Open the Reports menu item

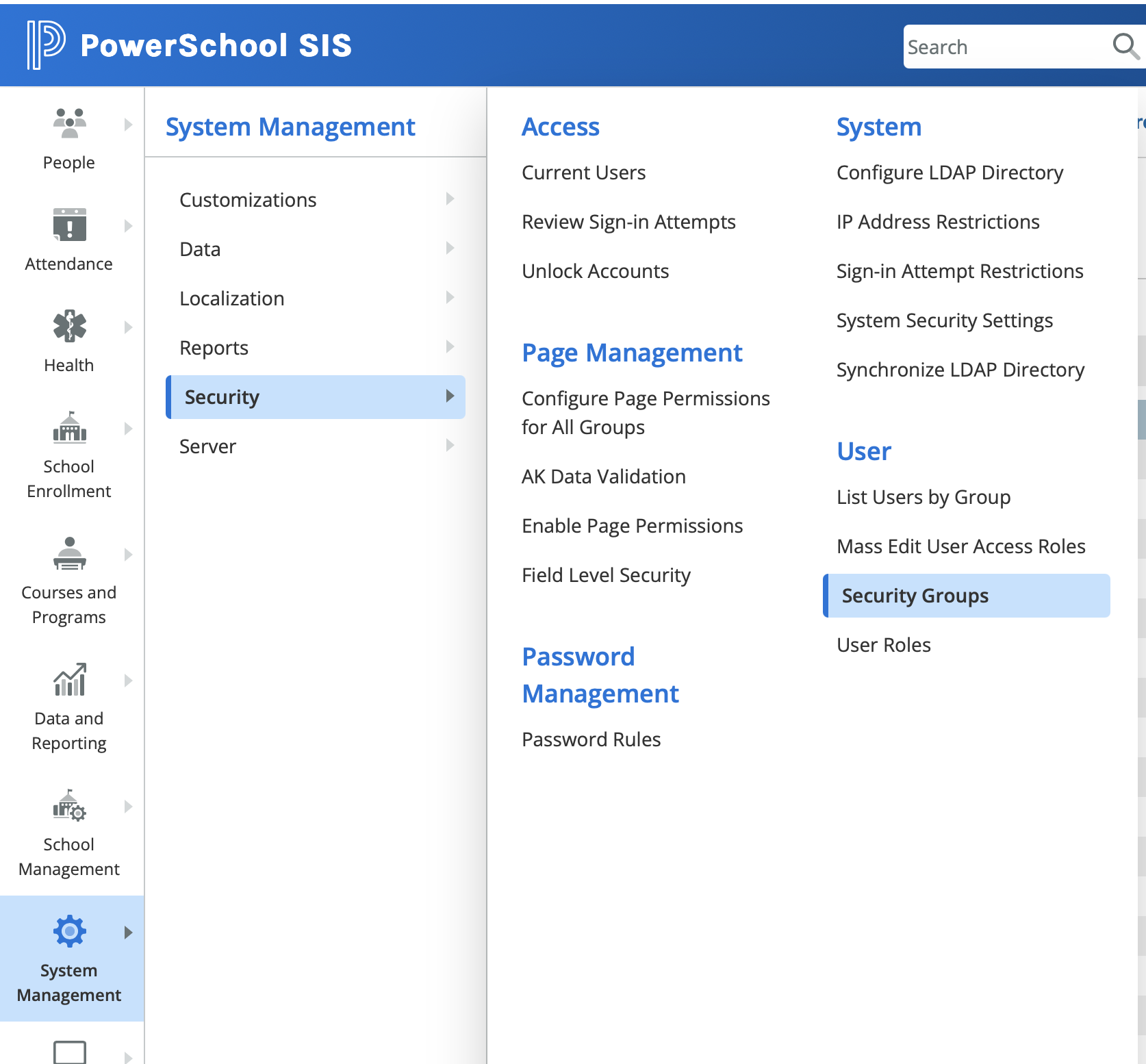(x=316, y=348)
